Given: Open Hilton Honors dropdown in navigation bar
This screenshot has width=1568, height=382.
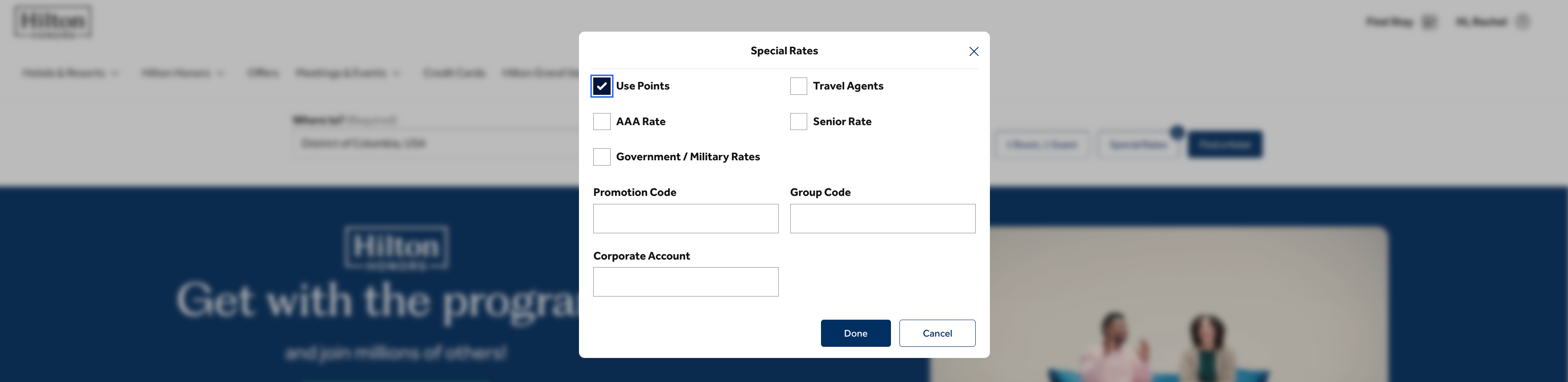Looking at the screenshot, I should click(183, 73).
